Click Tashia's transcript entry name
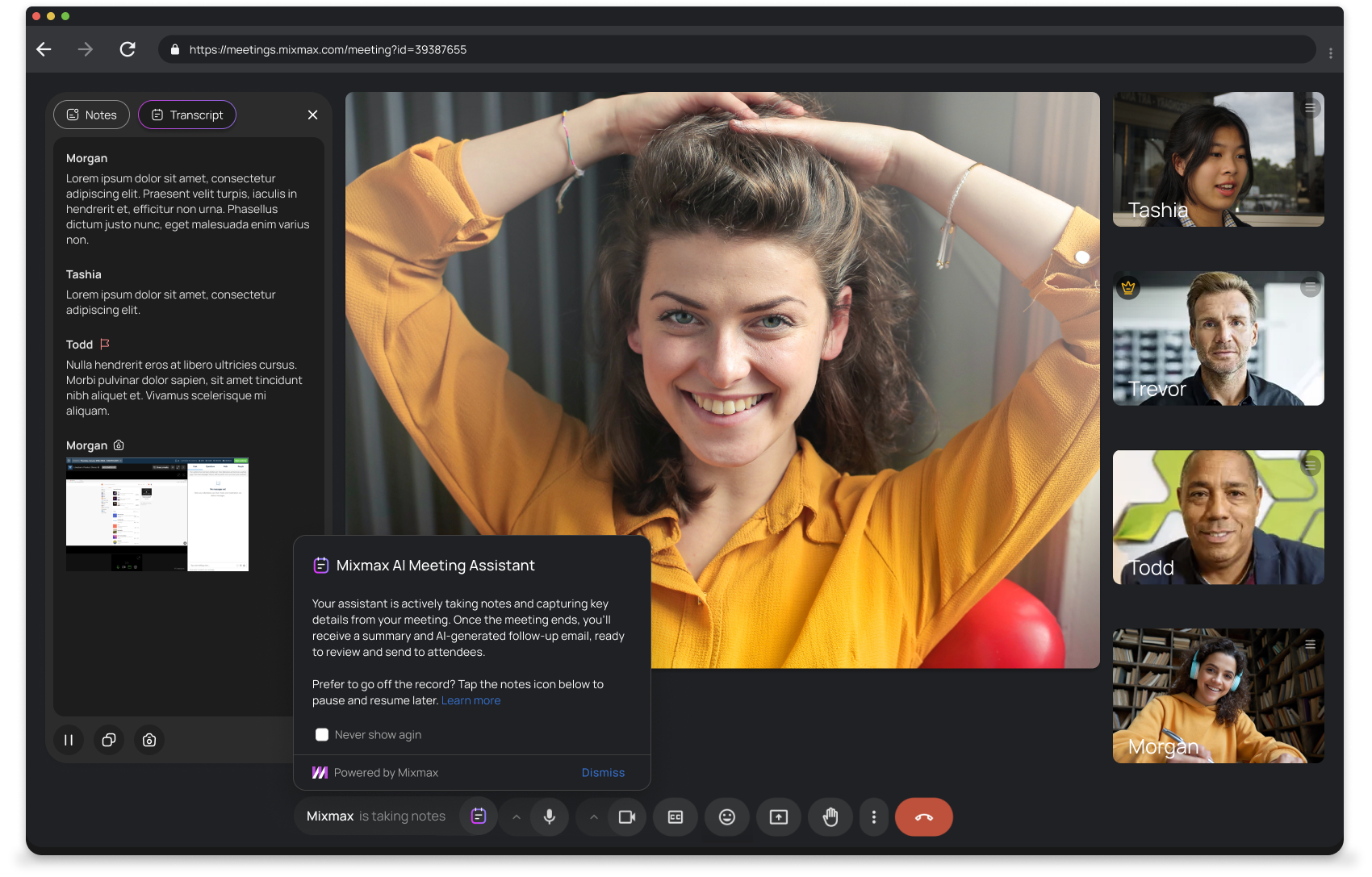This screenshot has width=1372, height=877. click(84, 274)
